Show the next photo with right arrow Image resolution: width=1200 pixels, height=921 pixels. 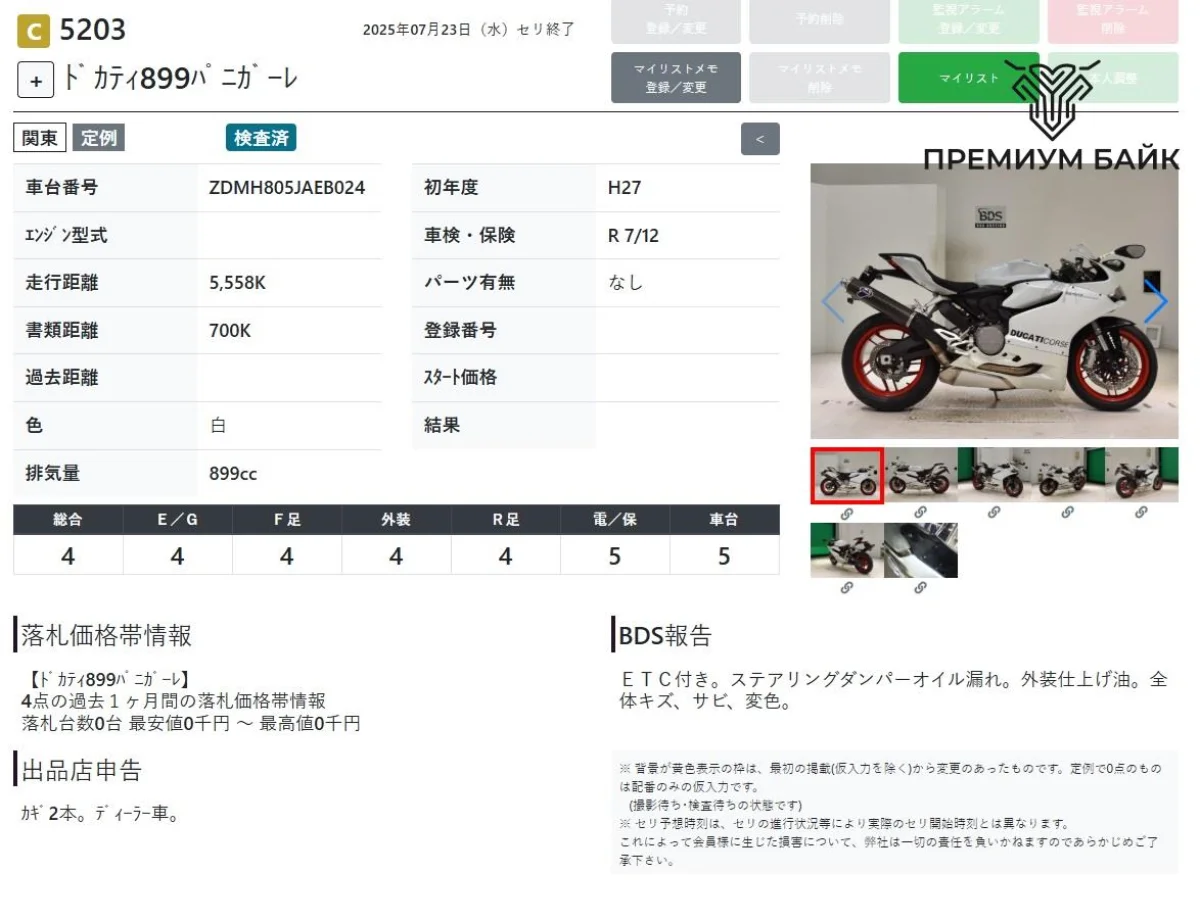click(x=1155, y=301)
